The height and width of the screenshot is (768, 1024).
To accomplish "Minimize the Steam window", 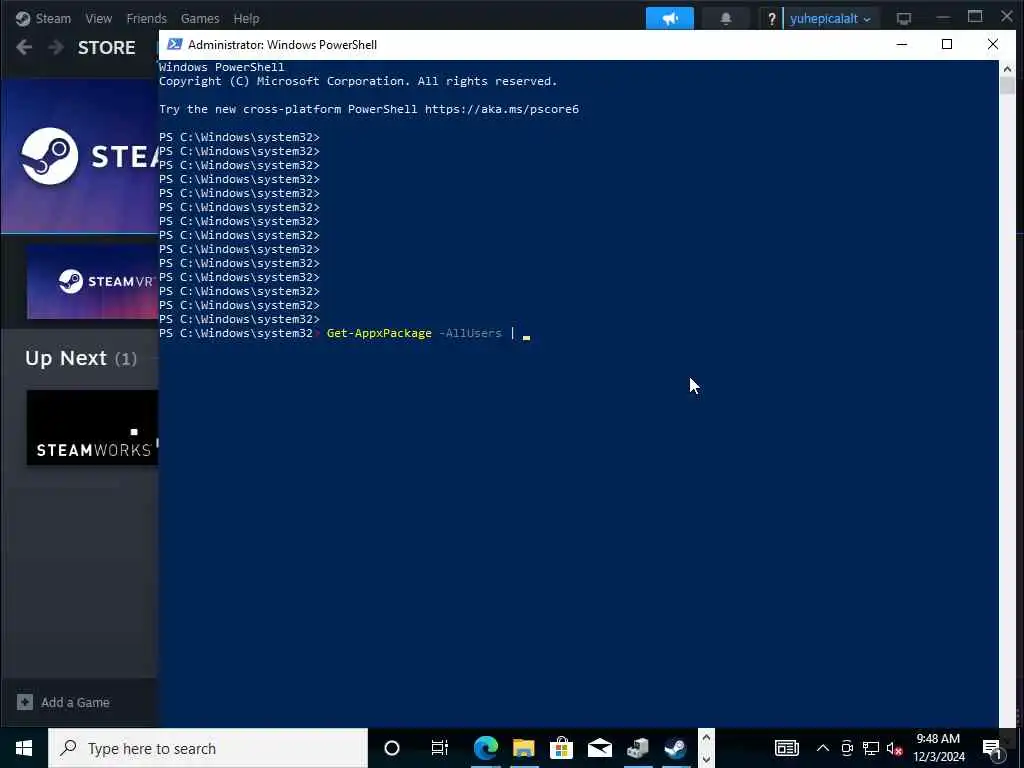I will click(x=943, y=18).
